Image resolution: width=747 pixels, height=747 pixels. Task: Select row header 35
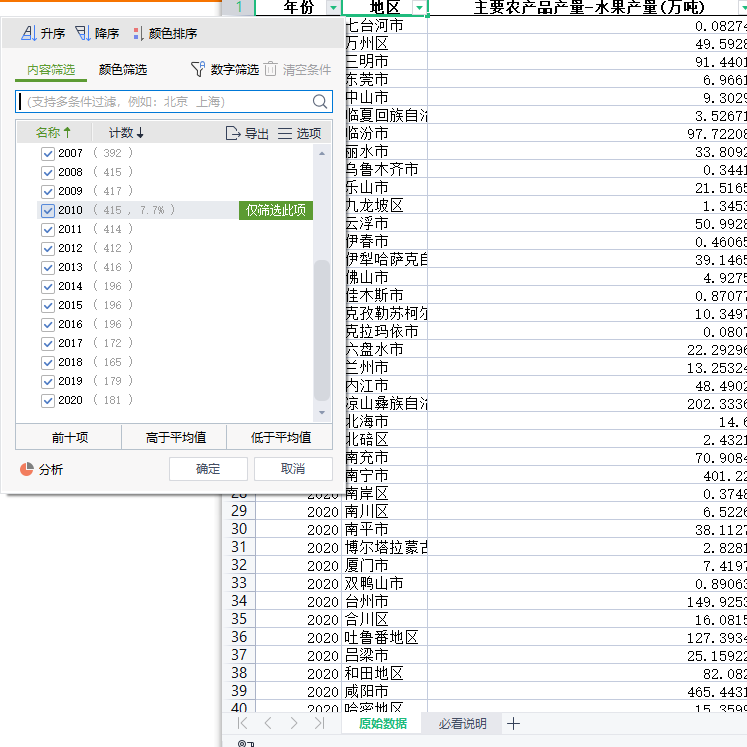tap(239, 619)
